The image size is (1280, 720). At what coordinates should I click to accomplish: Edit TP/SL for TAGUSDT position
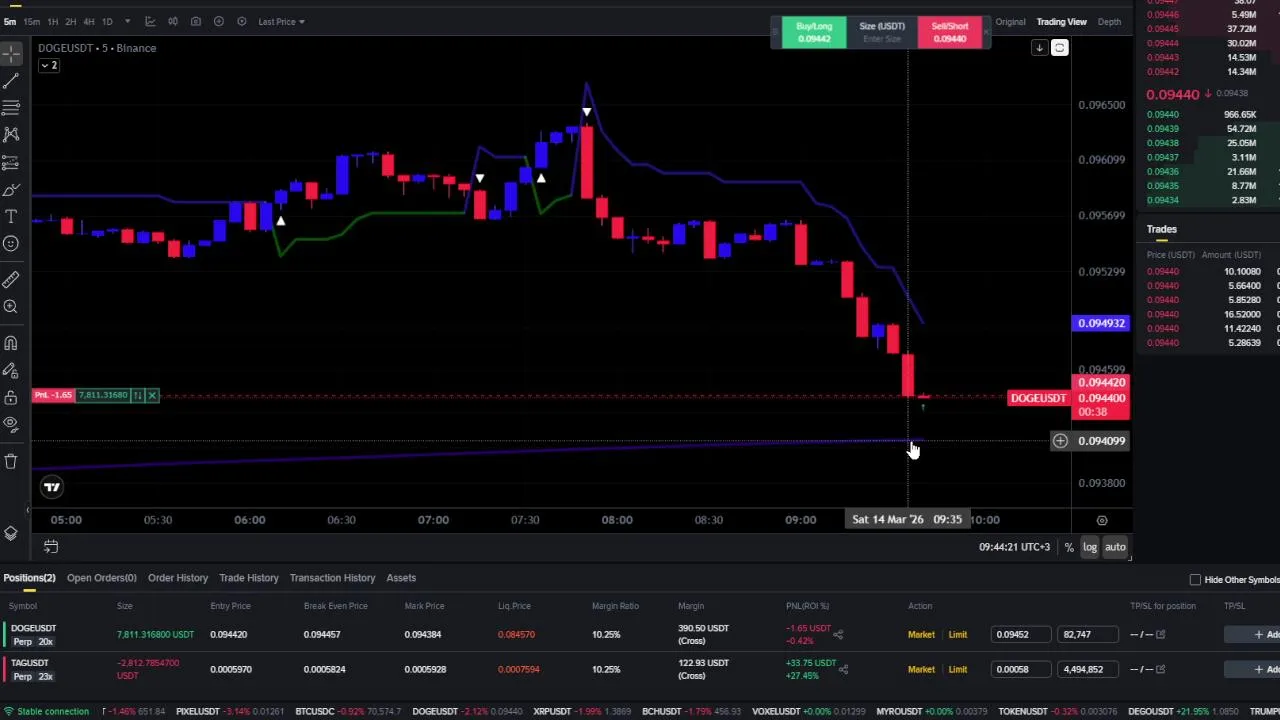click(1161, 670)
